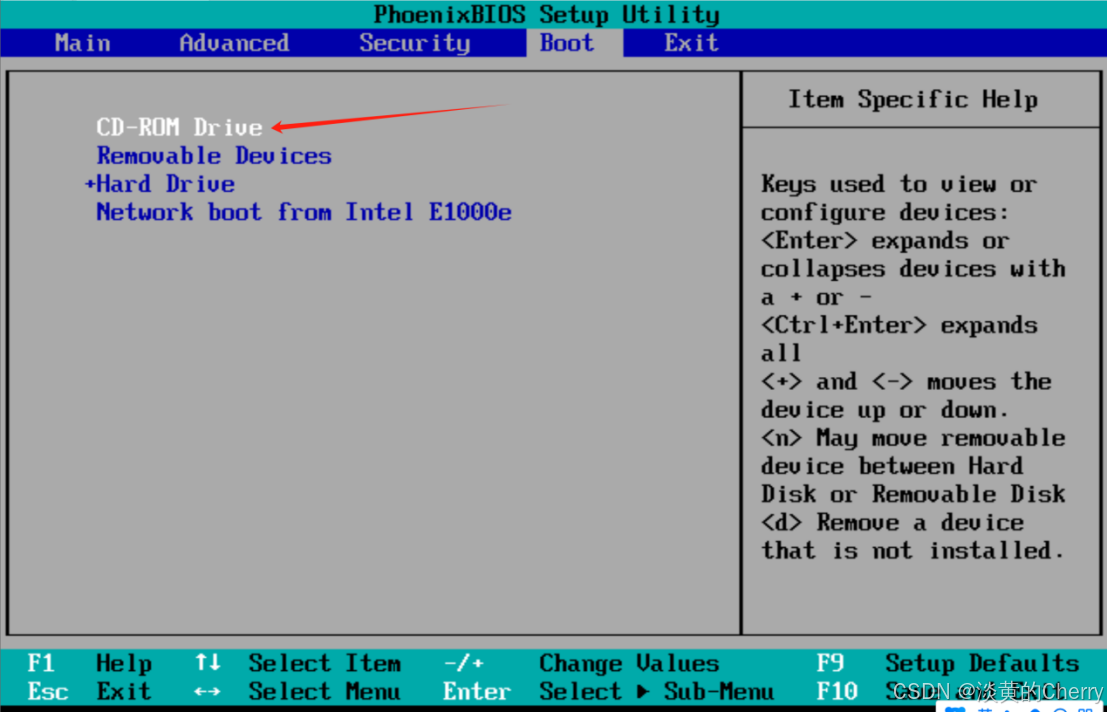This screenshot has width=1108, height=712.
Task: Click '<Ctrl+Enter> expands' help line
Action: point(899,326)
